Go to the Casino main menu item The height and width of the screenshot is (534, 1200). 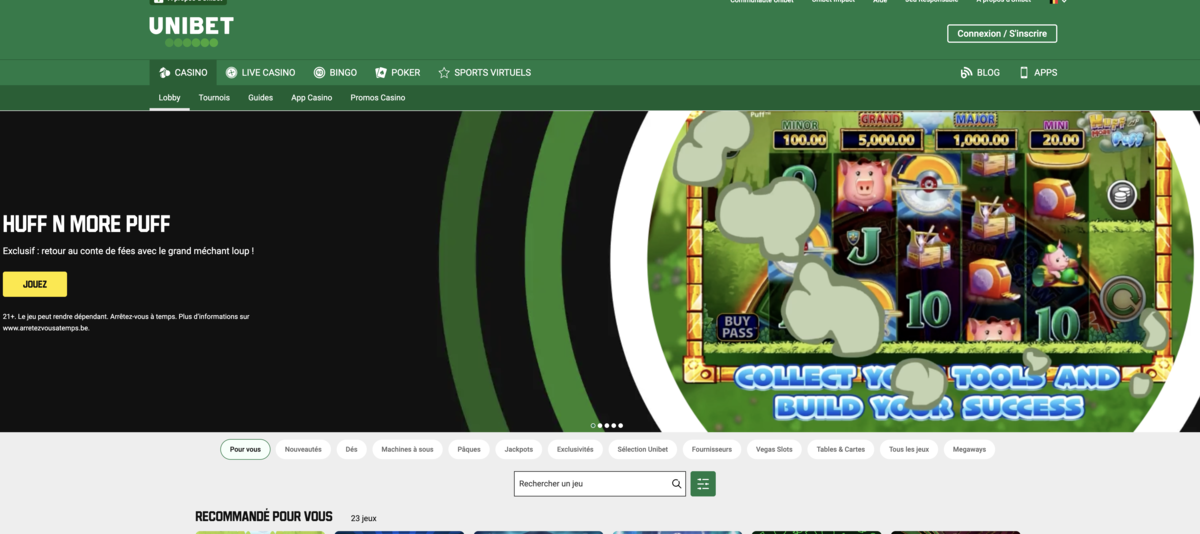[x=183, y=73]
